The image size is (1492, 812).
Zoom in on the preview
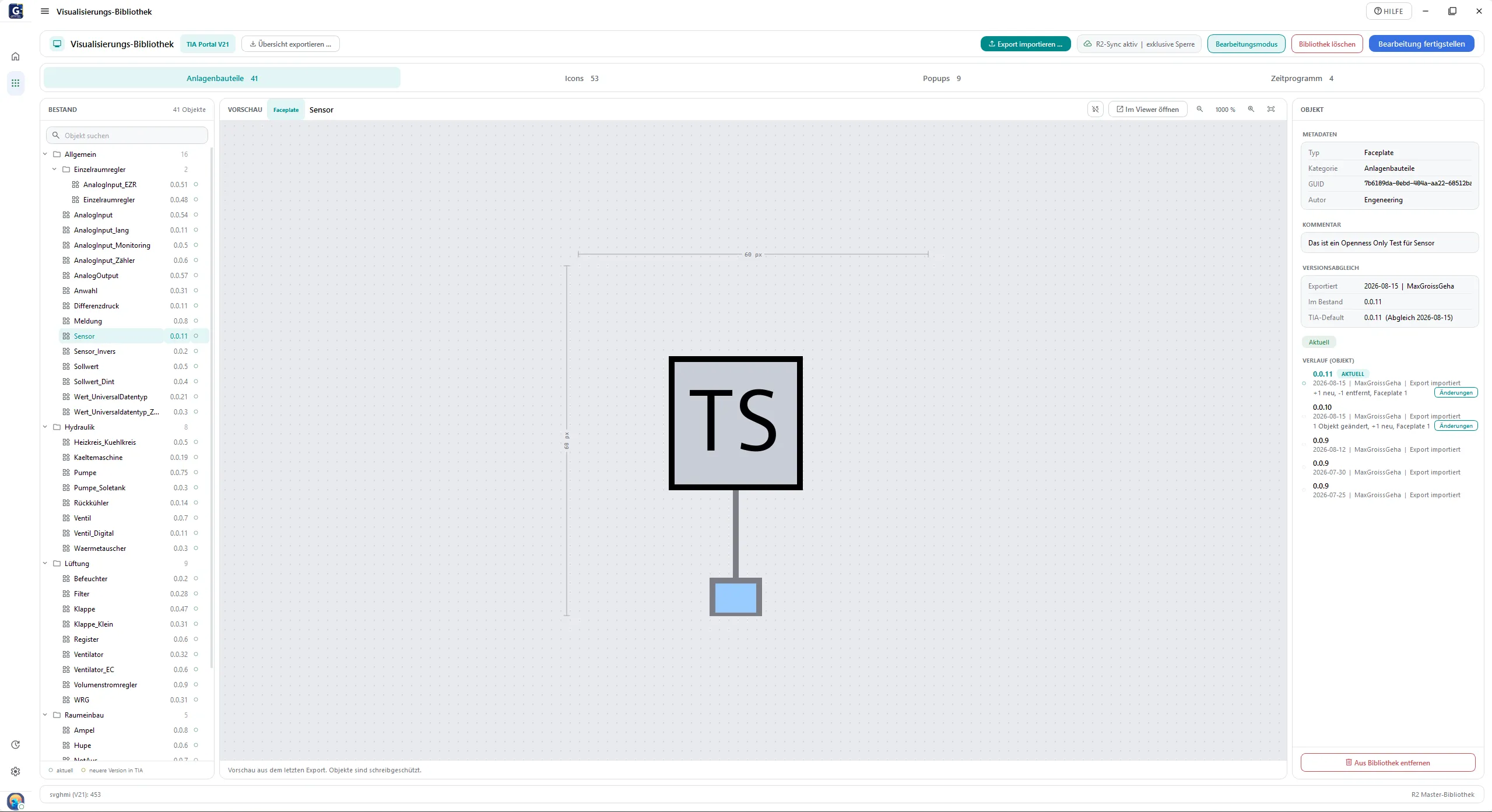coord(1251,109)
